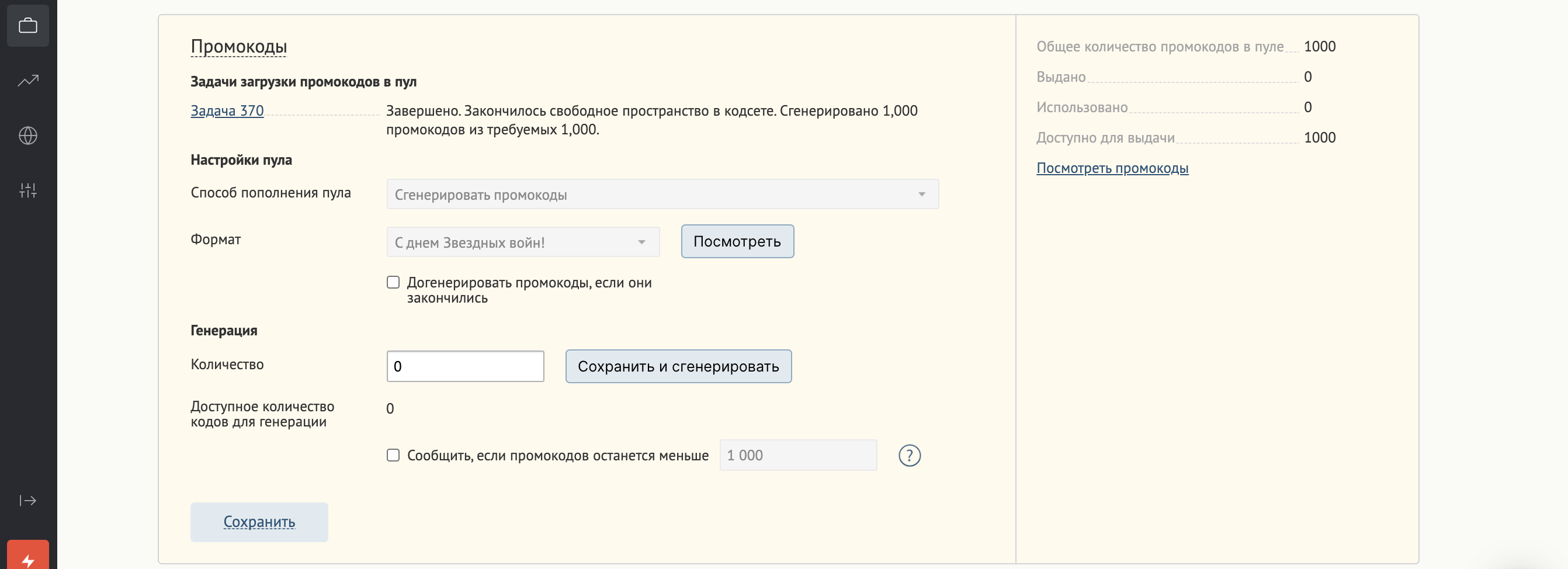Toggle notify-when-promo-codes-fall-below checkbox
Image resolution: width=1568 pixels, height=569 pixels.
coord(393,455)
